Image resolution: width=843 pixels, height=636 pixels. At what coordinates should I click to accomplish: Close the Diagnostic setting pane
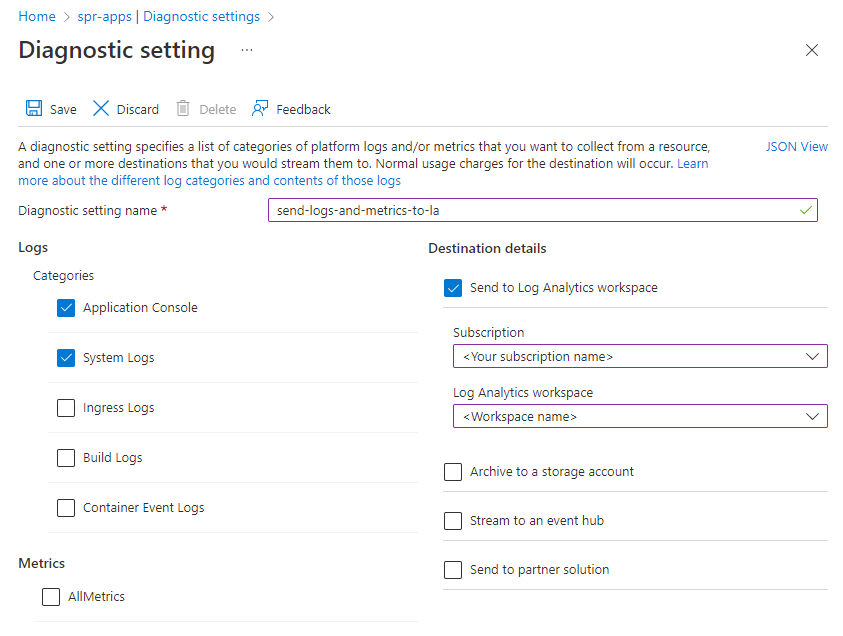(x=812, y=50)
